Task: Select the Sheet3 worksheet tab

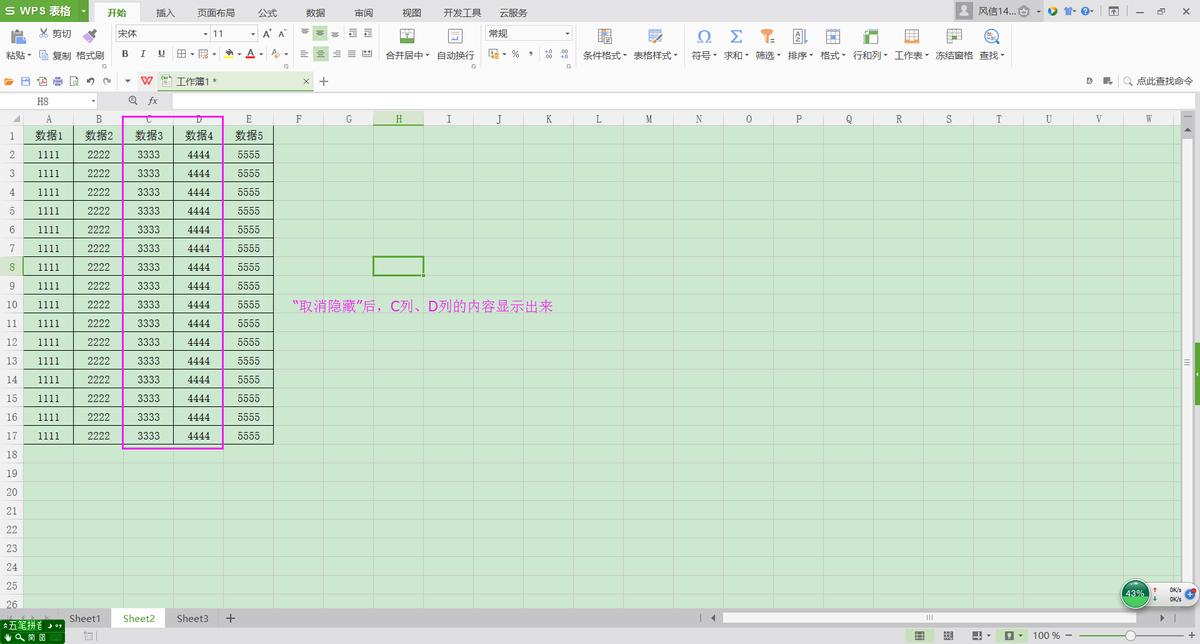Action: tap(192, 618)
